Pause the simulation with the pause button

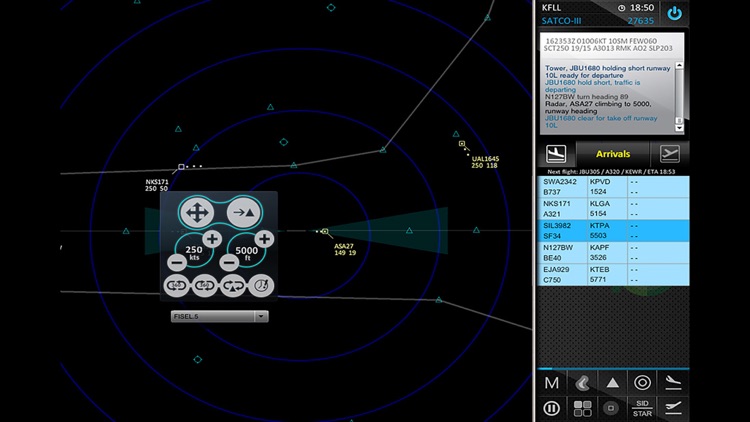551,409
